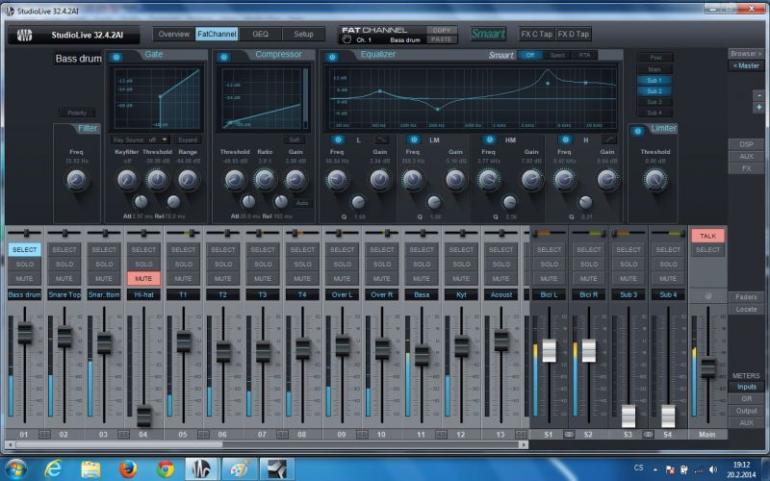
Task: Click the Filter Freq knob
Action: tap(77, 180)
